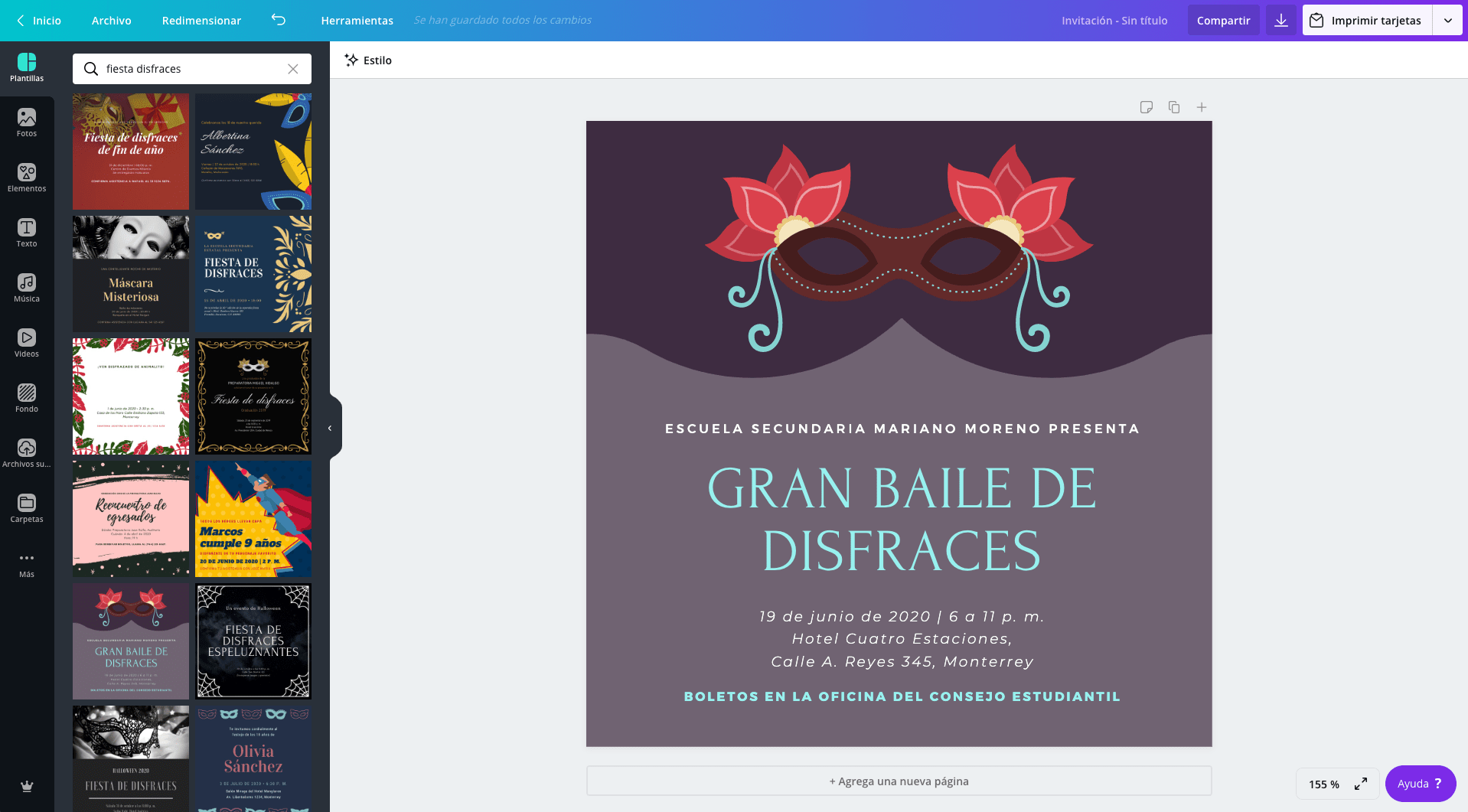Clear the fiesta disfraces search query

(293, 69)
